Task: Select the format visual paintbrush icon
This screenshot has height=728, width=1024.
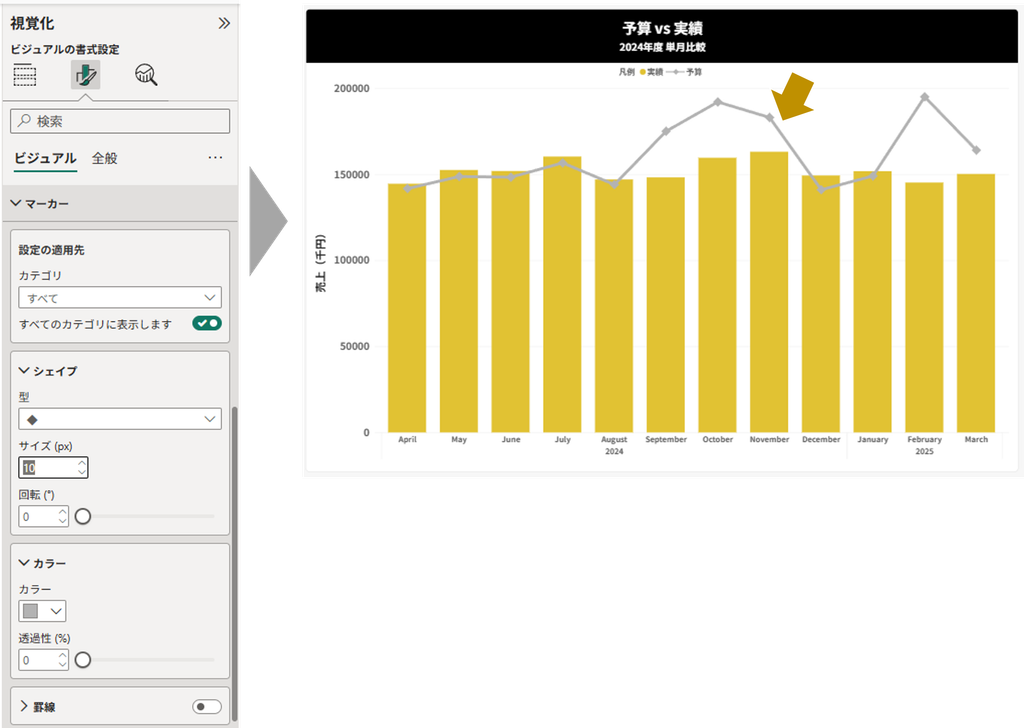Action: [86, 75]
